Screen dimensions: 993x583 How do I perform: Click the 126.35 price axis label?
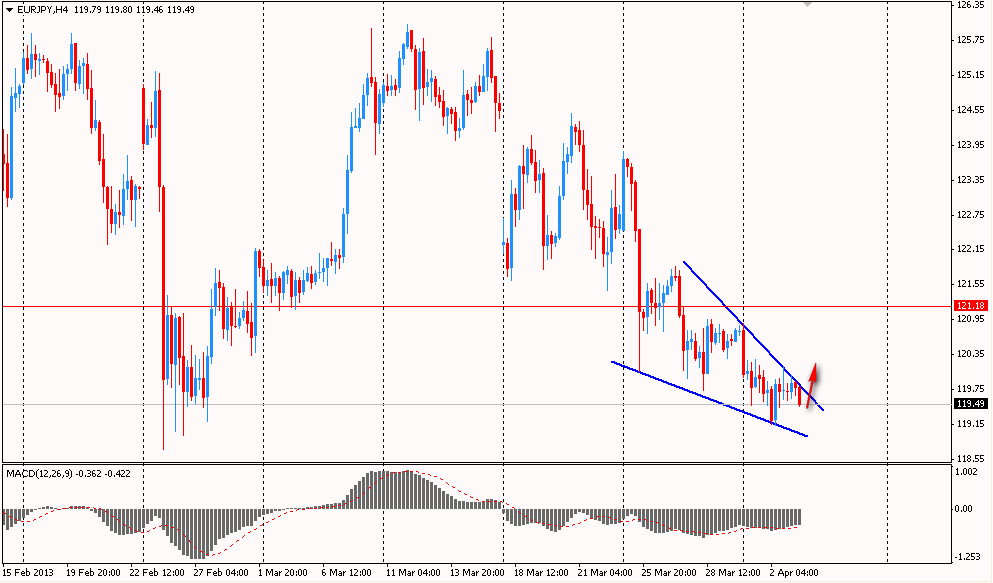point(971,5)
